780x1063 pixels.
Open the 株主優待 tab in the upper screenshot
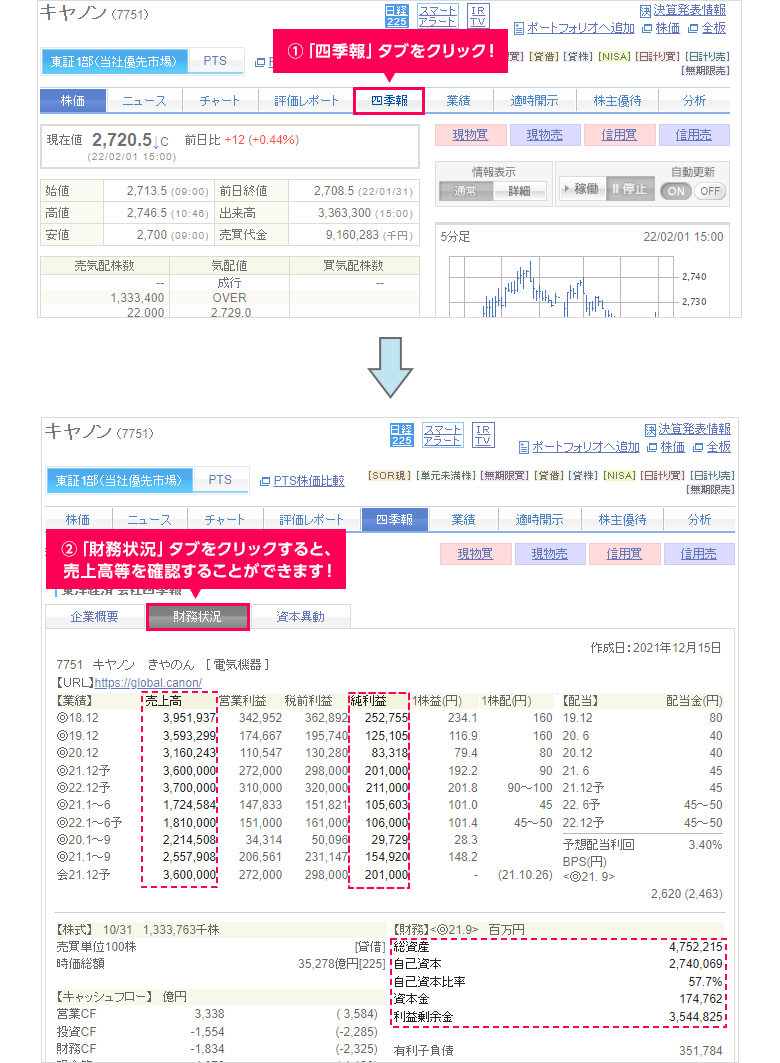[x=617, y=101]
